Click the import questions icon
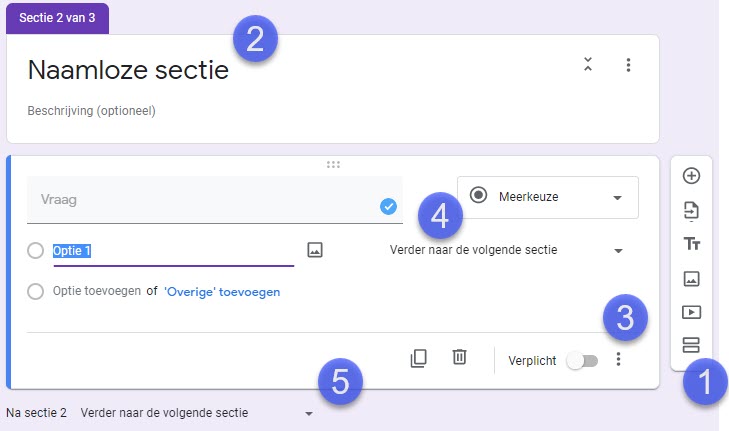The height and width of the screenshot is (431, 729). pos(691,211)
